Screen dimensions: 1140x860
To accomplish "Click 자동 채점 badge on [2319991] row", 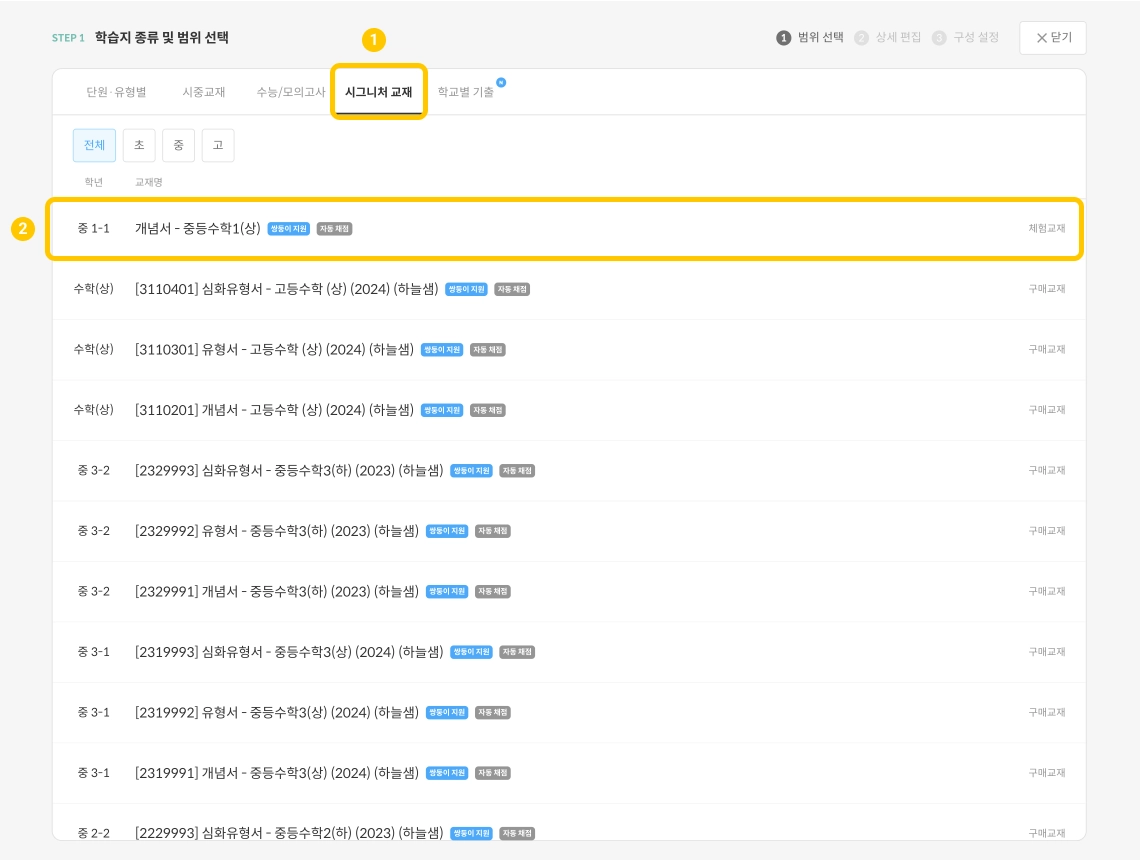I will [x=493, y=773].
